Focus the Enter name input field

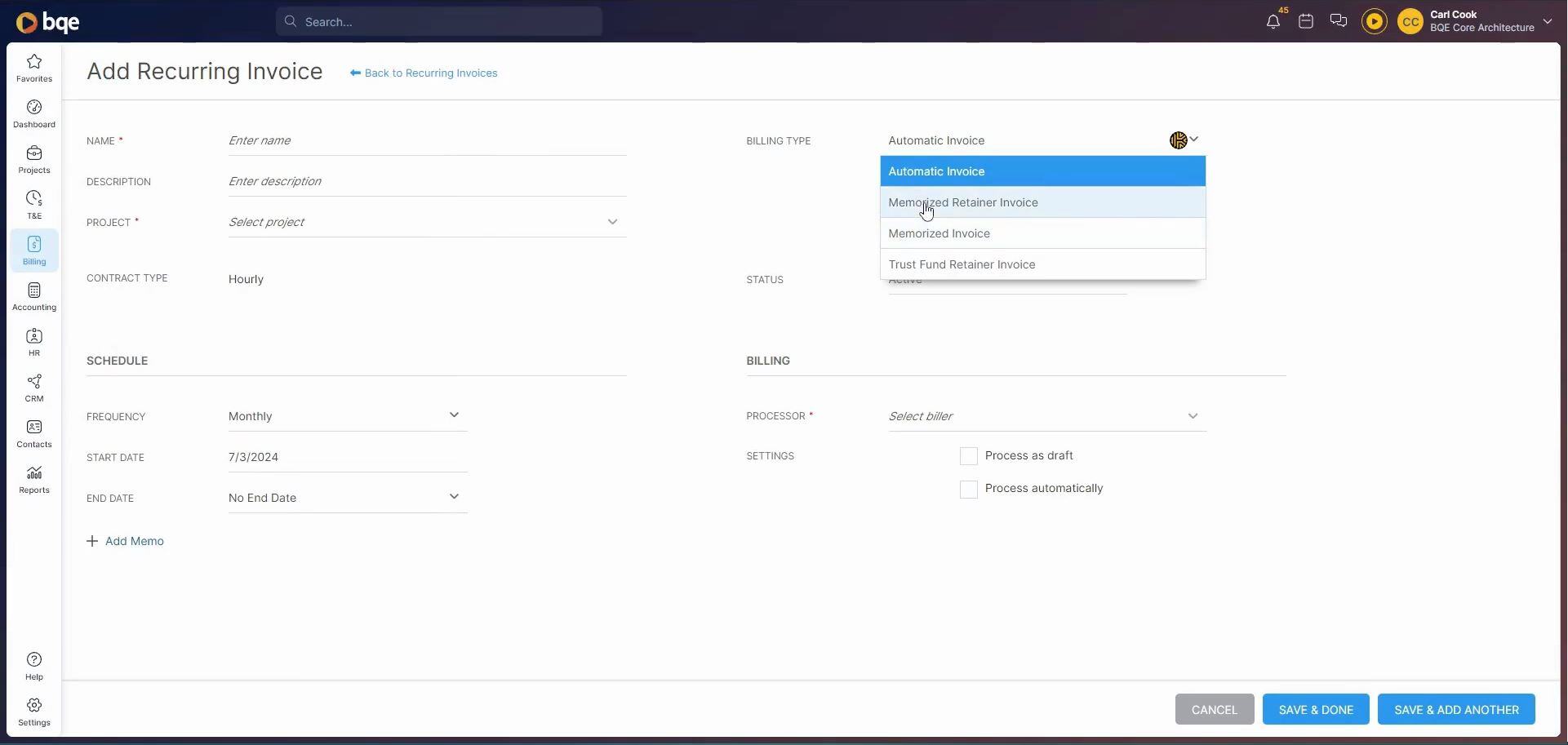tap(427, 140)
